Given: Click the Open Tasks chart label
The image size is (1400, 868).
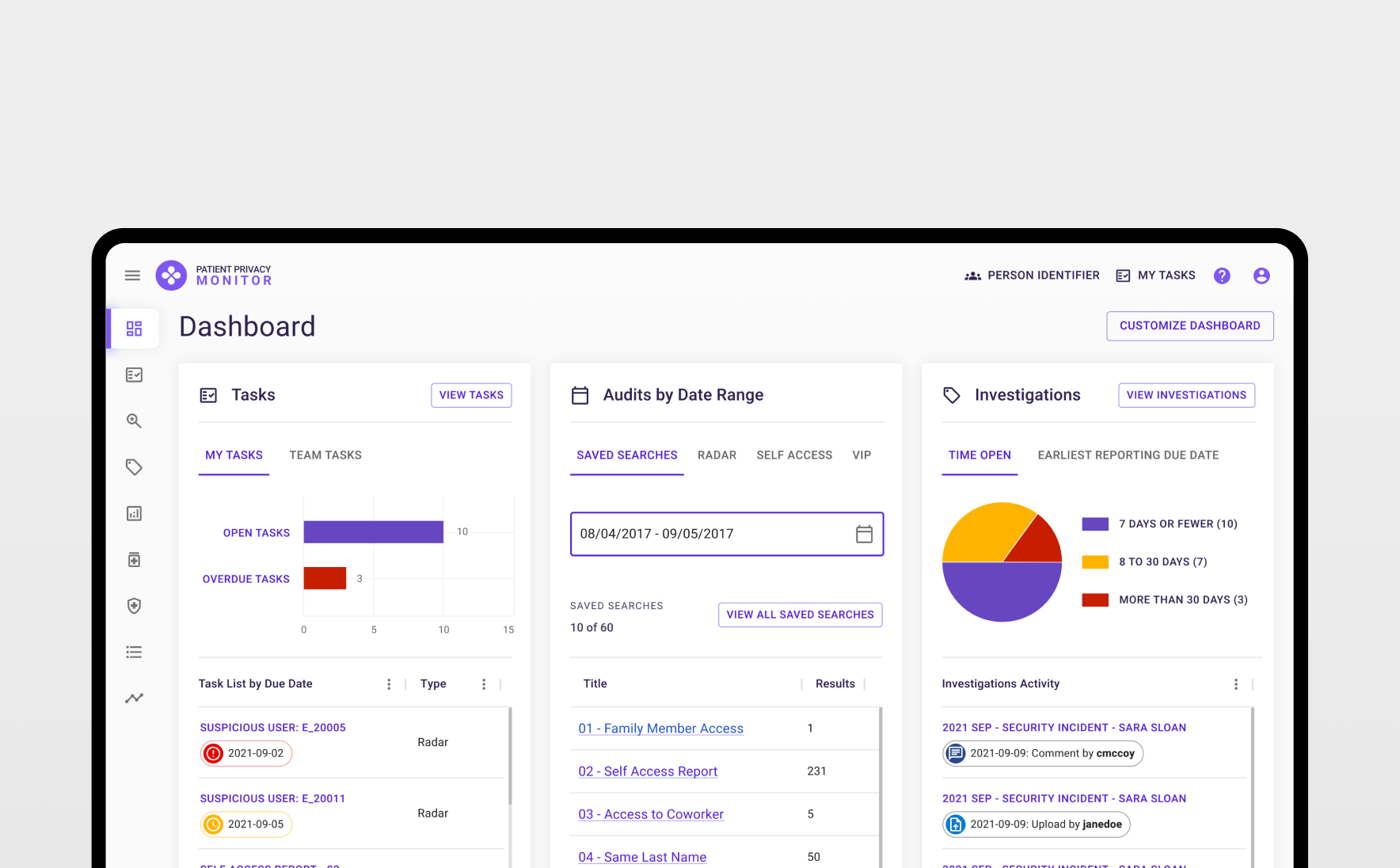Looking at the screenshot, I should 257,533.
